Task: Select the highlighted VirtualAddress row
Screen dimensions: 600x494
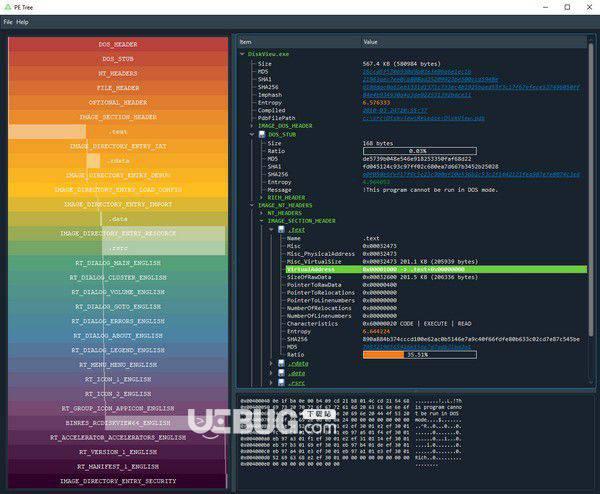Action: pyautogui.click(x=436, y=269)
